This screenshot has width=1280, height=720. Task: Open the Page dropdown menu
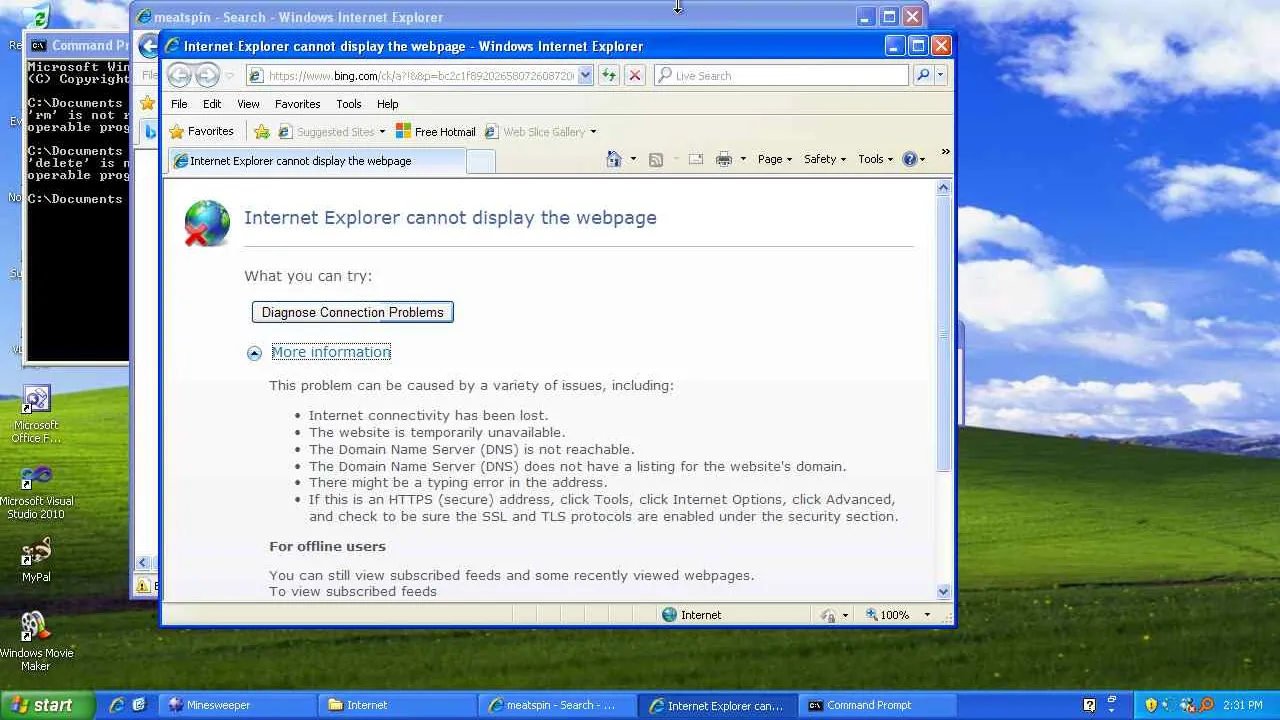775,159
